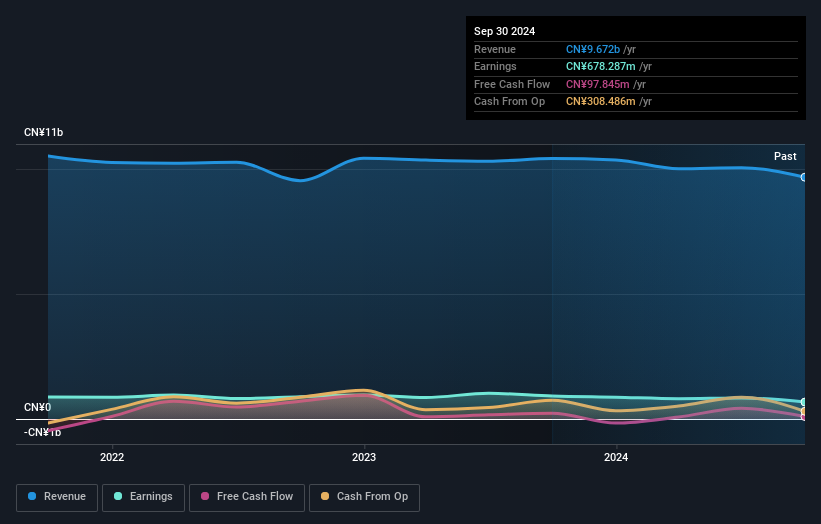Screen dimensions: 821x524
Task: Click the Past label on chart
Action: coord(785,156)
